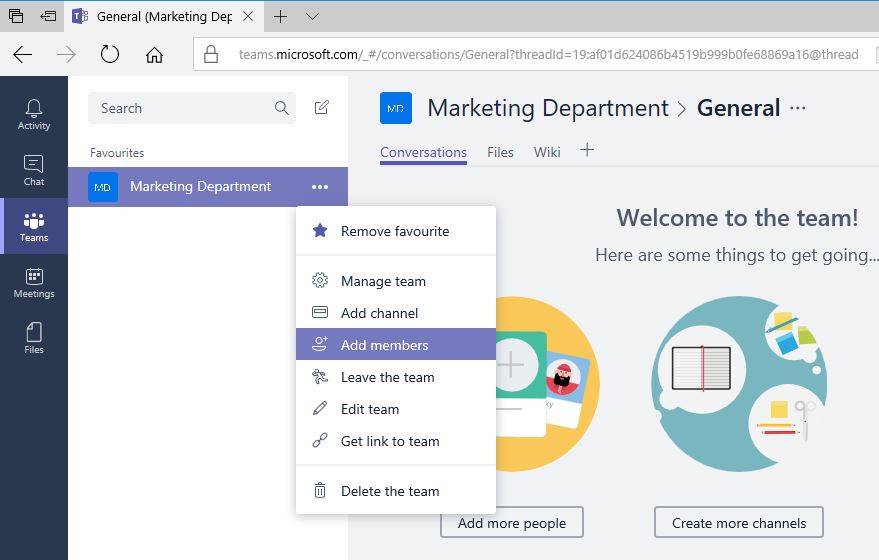The height and width of the screenshot is (560, 879).
Task: Select Marketing Department team in list
Action: point(208,187)
